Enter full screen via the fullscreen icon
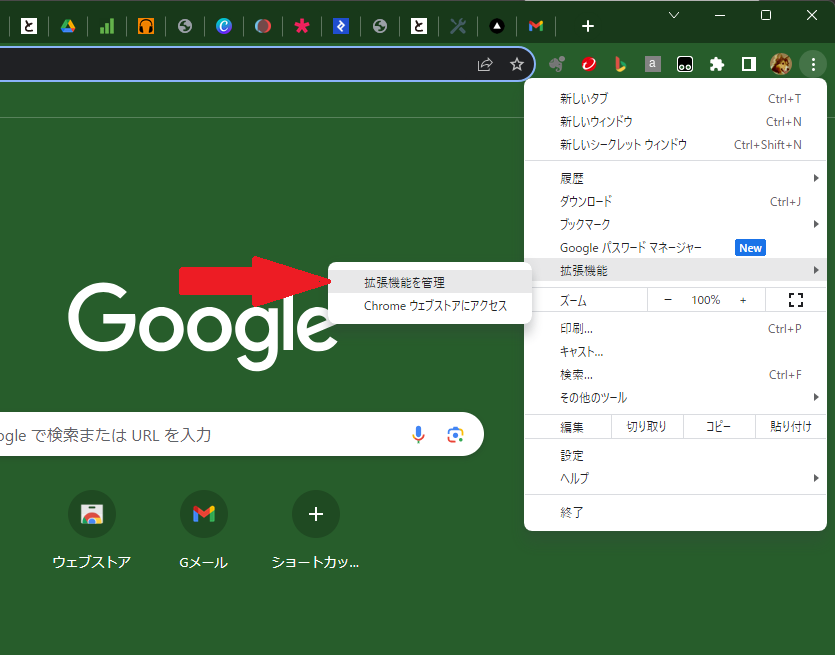835x655 pixels. [x=796, y=299]
